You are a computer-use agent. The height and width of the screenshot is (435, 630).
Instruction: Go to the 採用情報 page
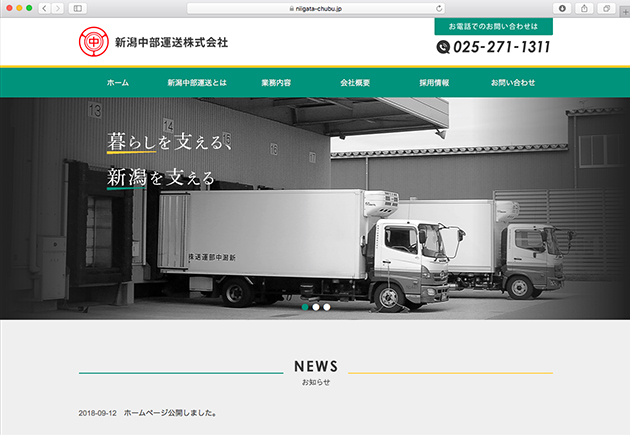click(434, 83)
